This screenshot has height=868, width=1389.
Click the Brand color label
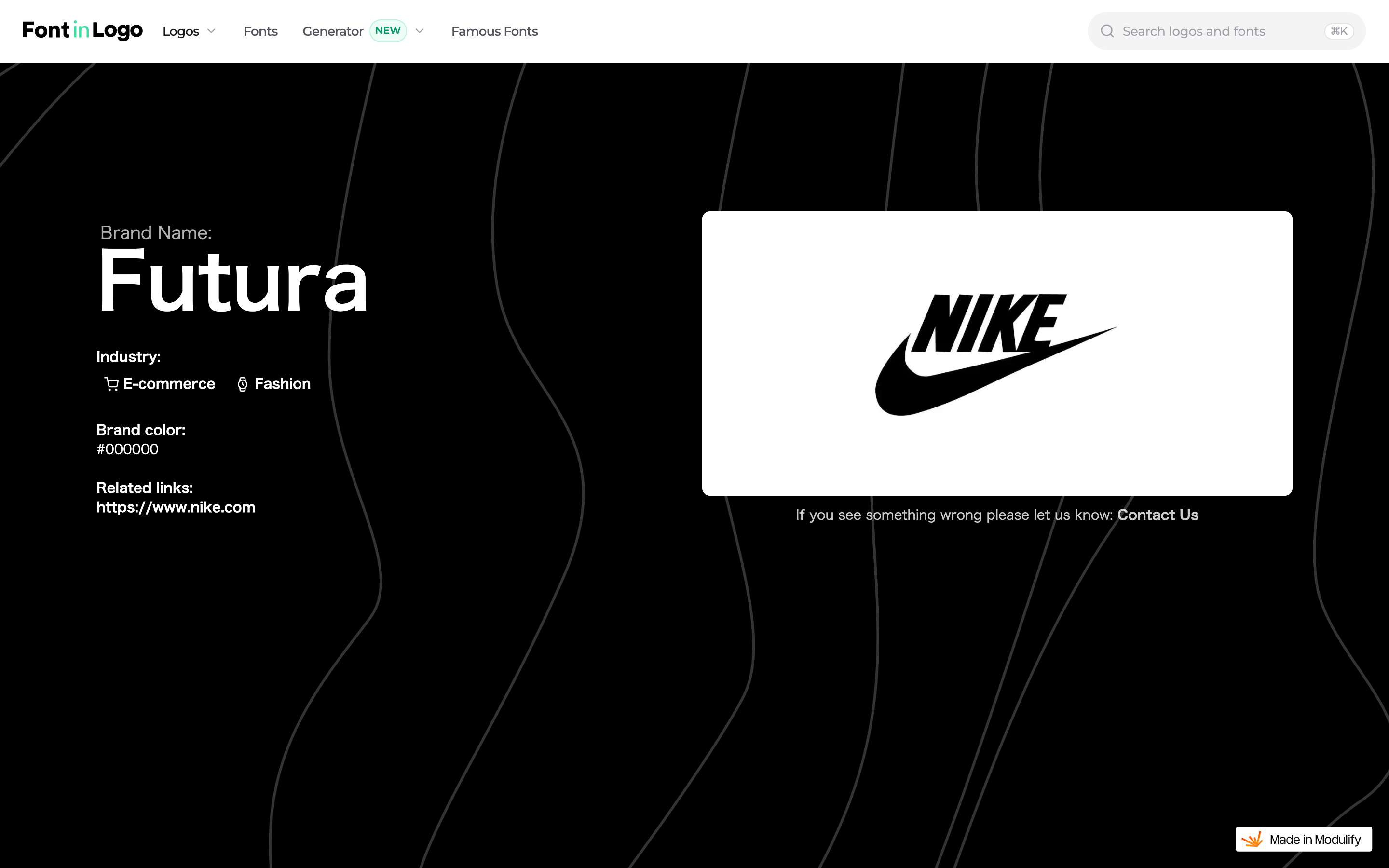point(141,430)
